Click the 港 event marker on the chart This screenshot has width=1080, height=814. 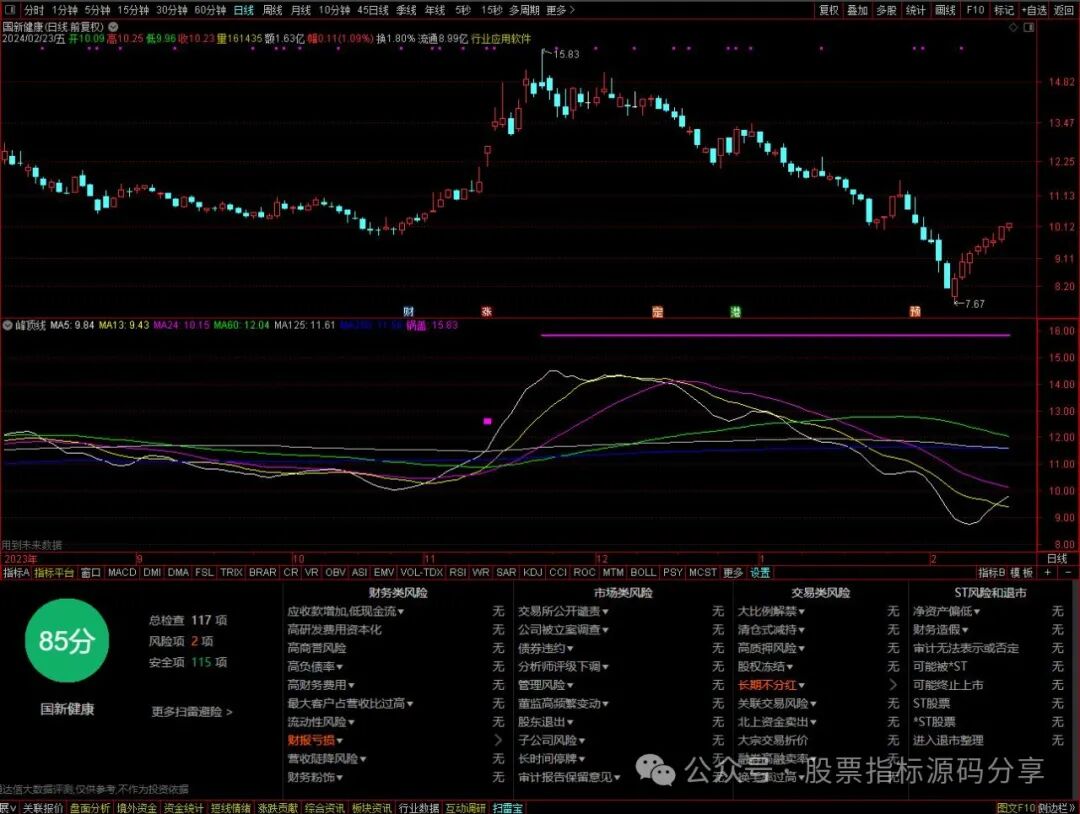click(736, 311)
